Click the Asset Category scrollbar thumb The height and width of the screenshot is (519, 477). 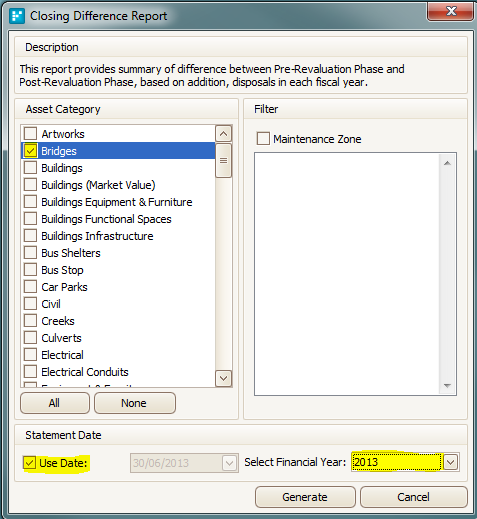(223, 161)
